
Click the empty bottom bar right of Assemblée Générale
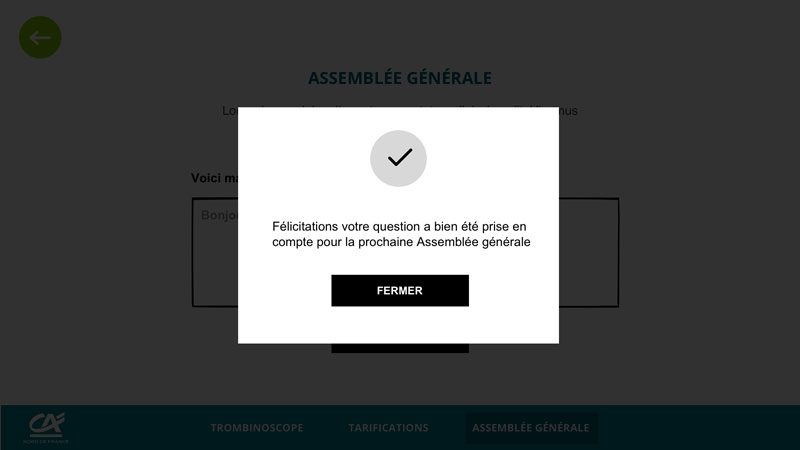(700, 428)
